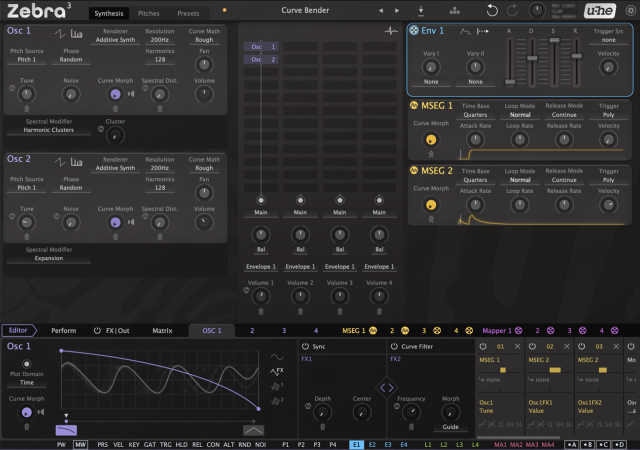
Task: Open MSEG 1 Time Base Quarters dropdown
Action: point(475,115)
